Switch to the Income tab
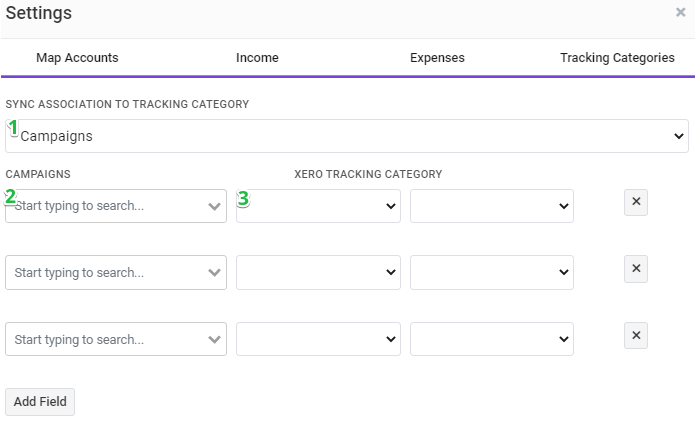 (x=257, y=58)
